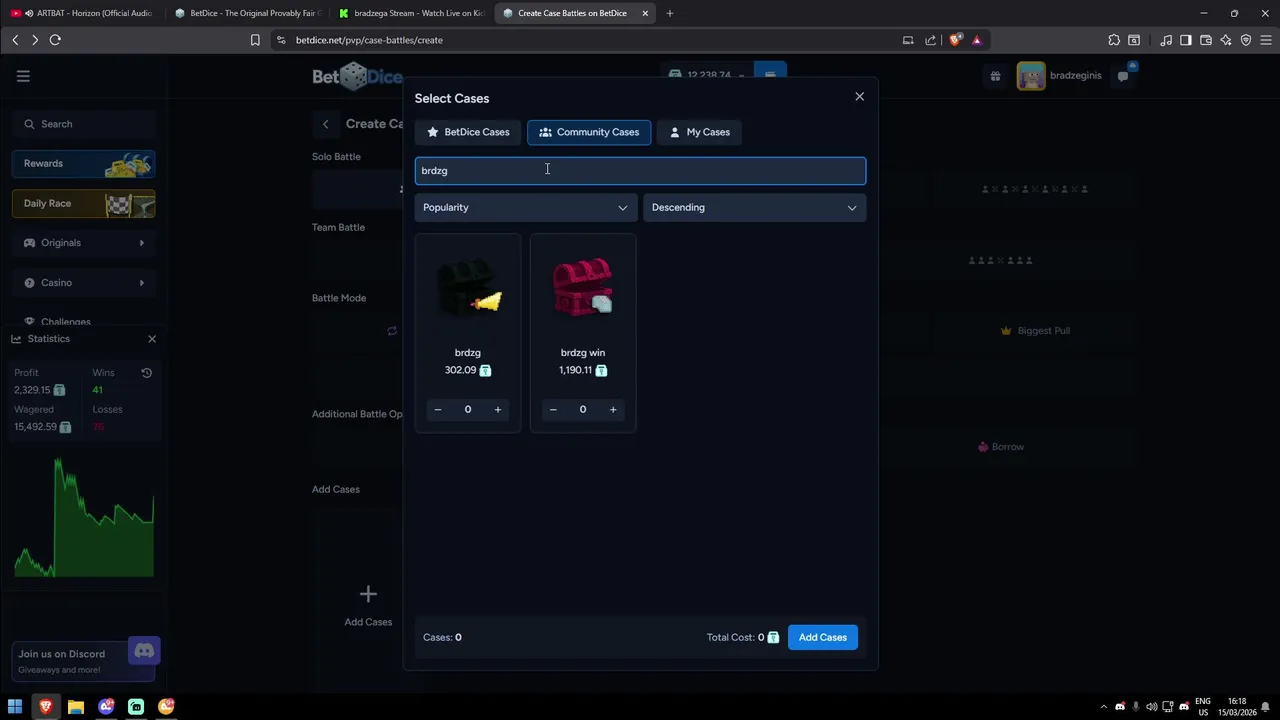The height and width of the screenshot is (720, 1280).
Task: Bookmark this page icon
Action: coord(255,40)
